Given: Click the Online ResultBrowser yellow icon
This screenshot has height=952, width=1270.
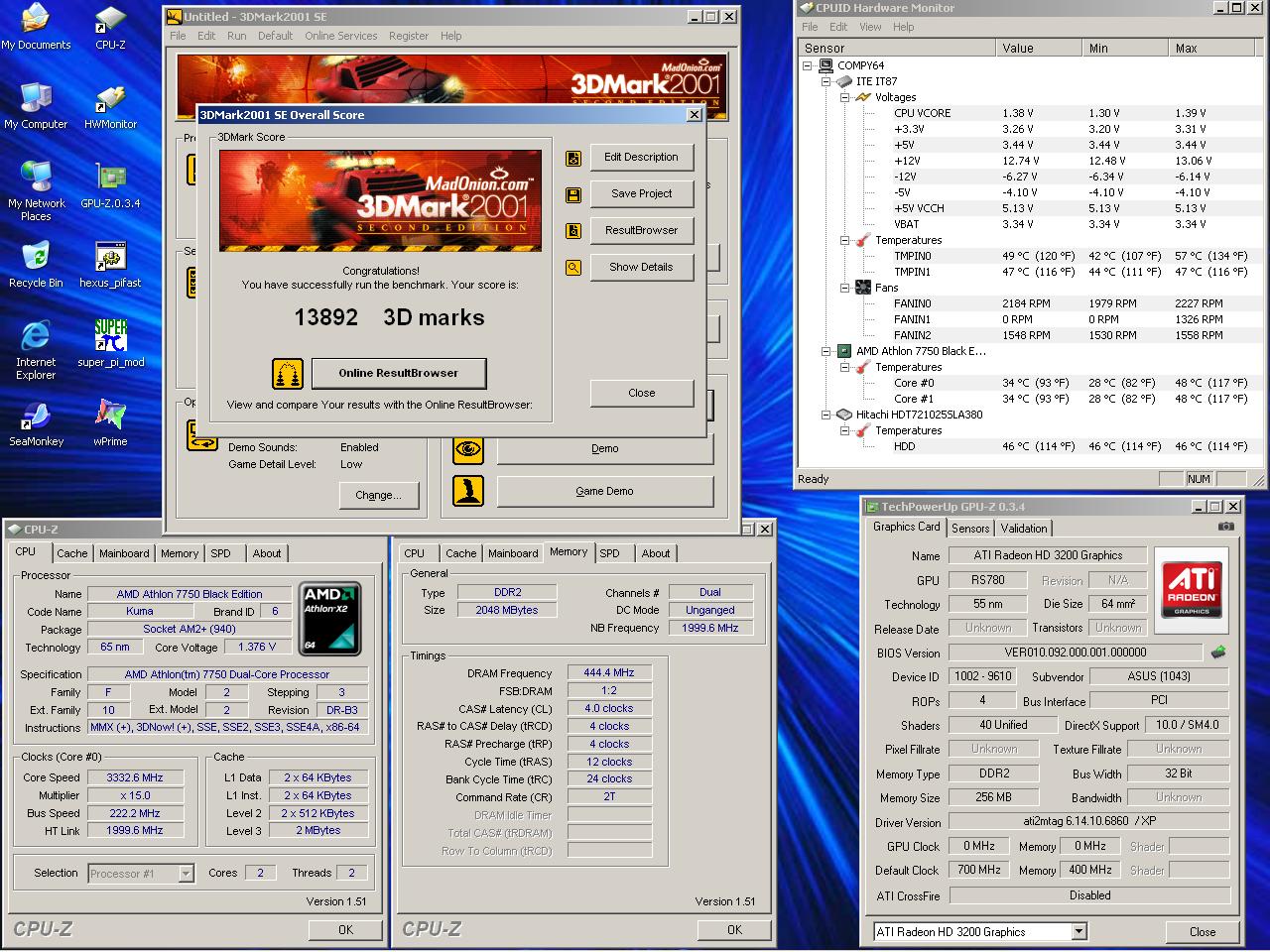Looking at the screenshot, I should coord(288,374).
